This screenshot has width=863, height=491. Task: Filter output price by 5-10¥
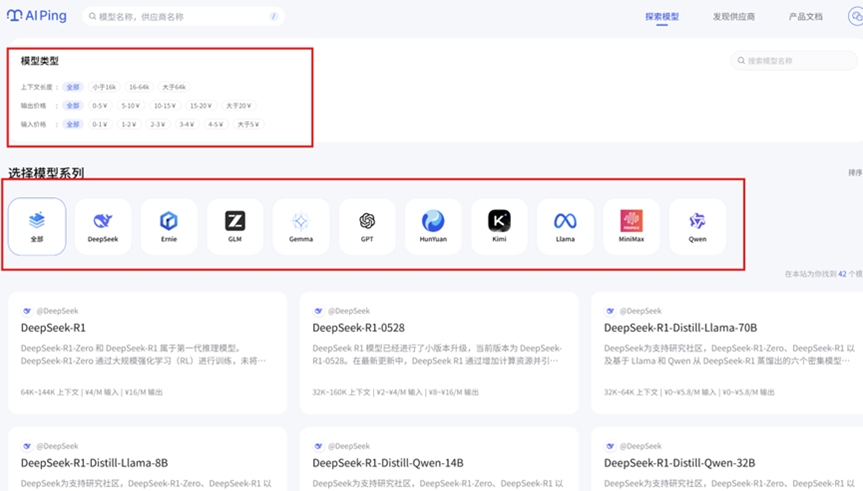130,106
